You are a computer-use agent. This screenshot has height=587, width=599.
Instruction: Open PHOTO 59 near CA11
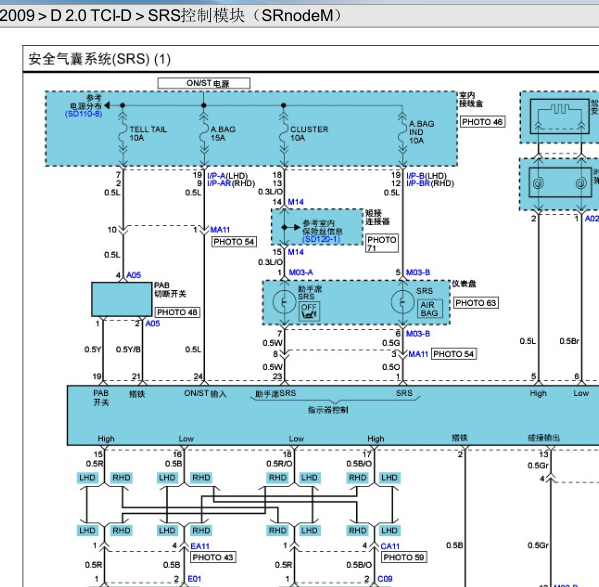(404, 557)
